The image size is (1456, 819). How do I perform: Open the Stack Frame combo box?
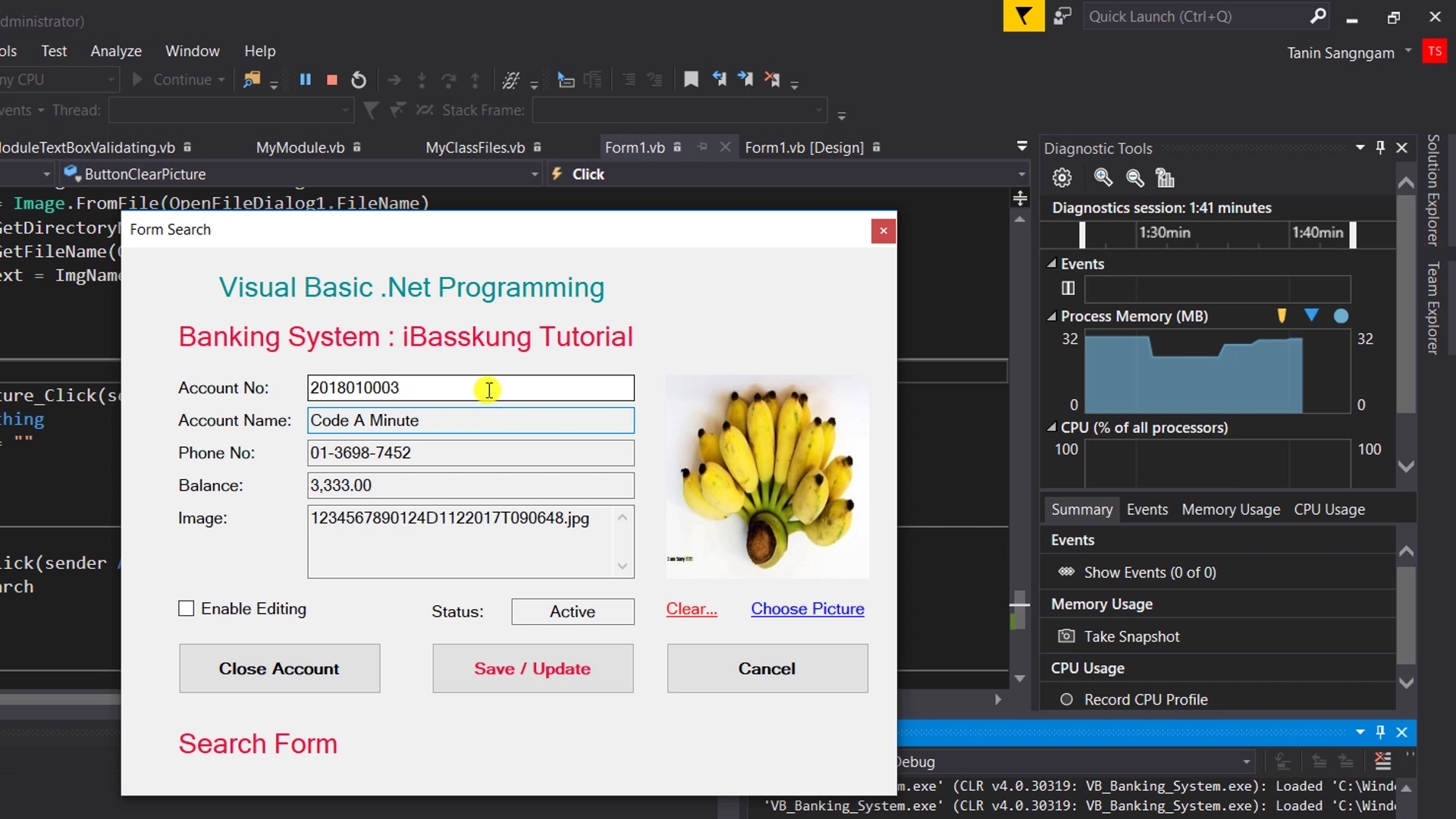pyautogui.click(x=679, y=111)
